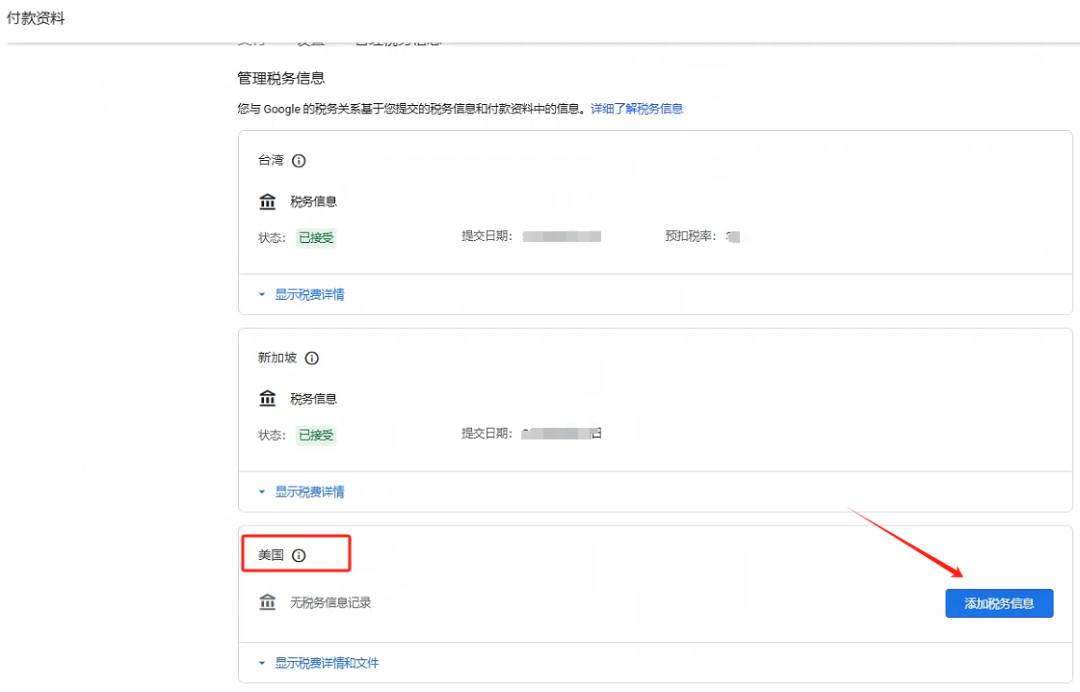Click the 税务信息 label in the 新加坡 card

click(x=313, y=399)
